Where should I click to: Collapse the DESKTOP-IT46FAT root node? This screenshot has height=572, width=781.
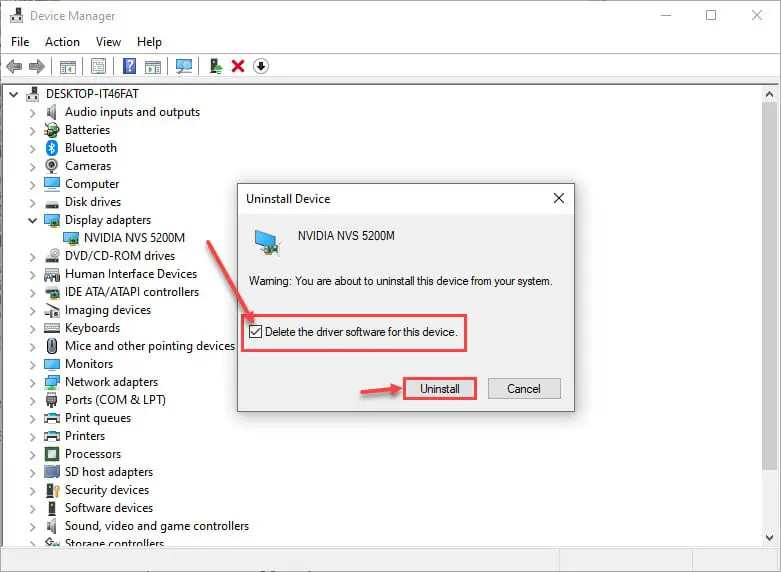coord(14,94)
